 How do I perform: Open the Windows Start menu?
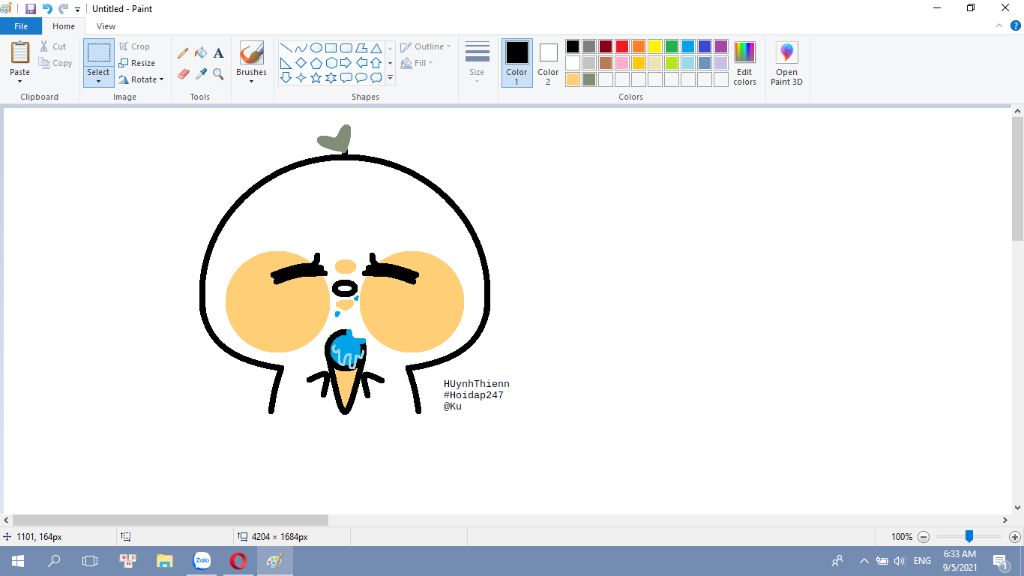point(18,561)
